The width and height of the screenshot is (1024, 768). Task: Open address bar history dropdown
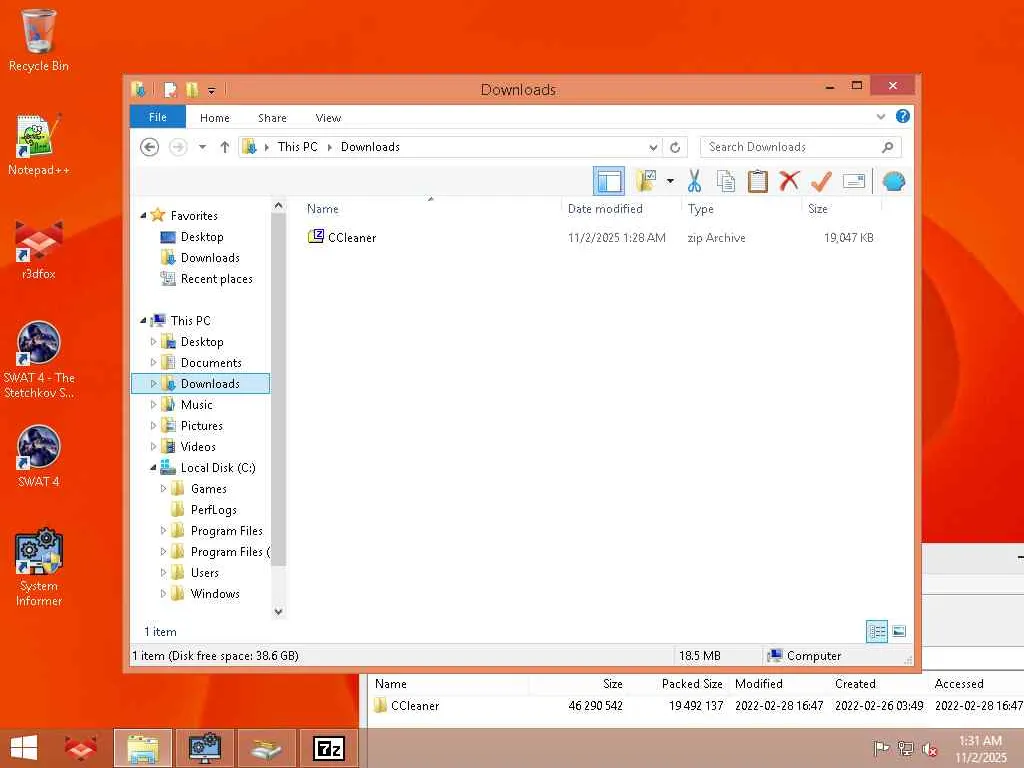pyautogui.click(x=653, y=148)
